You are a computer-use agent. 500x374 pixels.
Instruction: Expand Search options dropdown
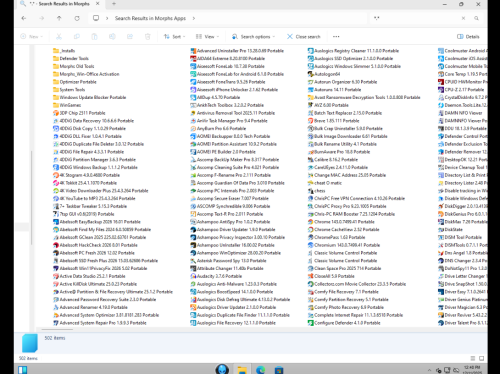(253, 37)
